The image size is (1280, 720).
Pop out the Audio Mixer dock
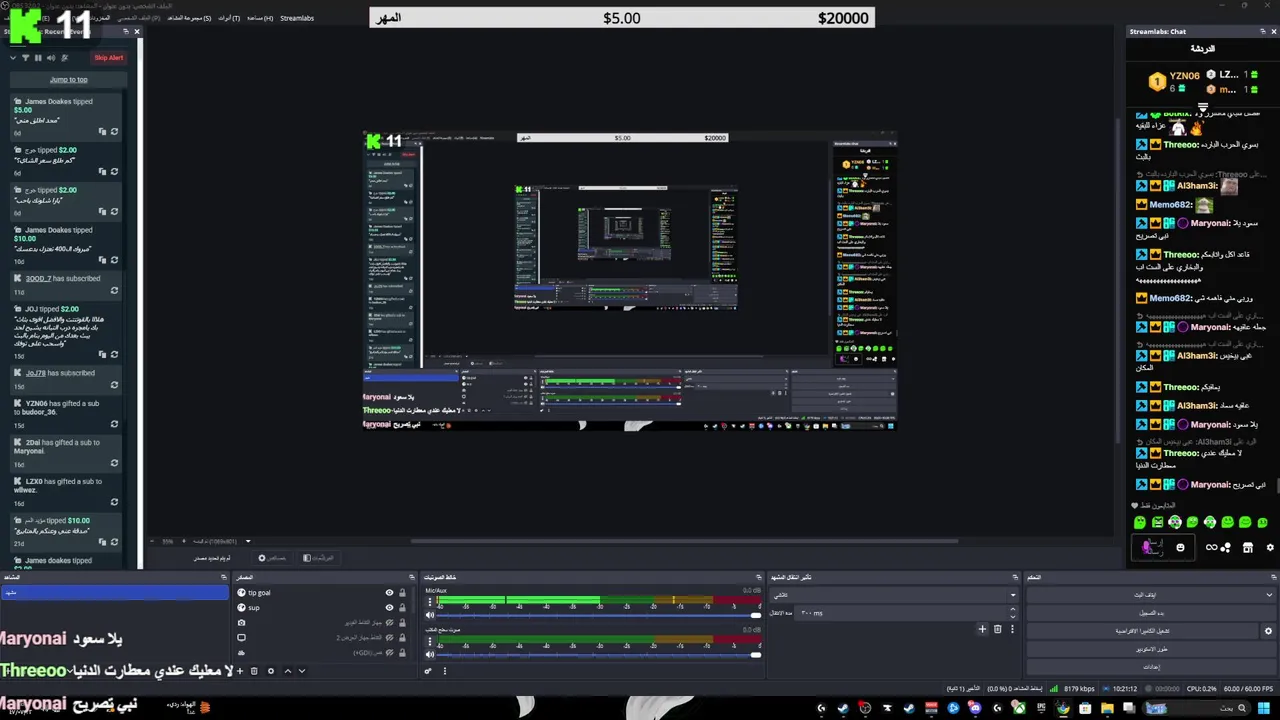point(758,577)
